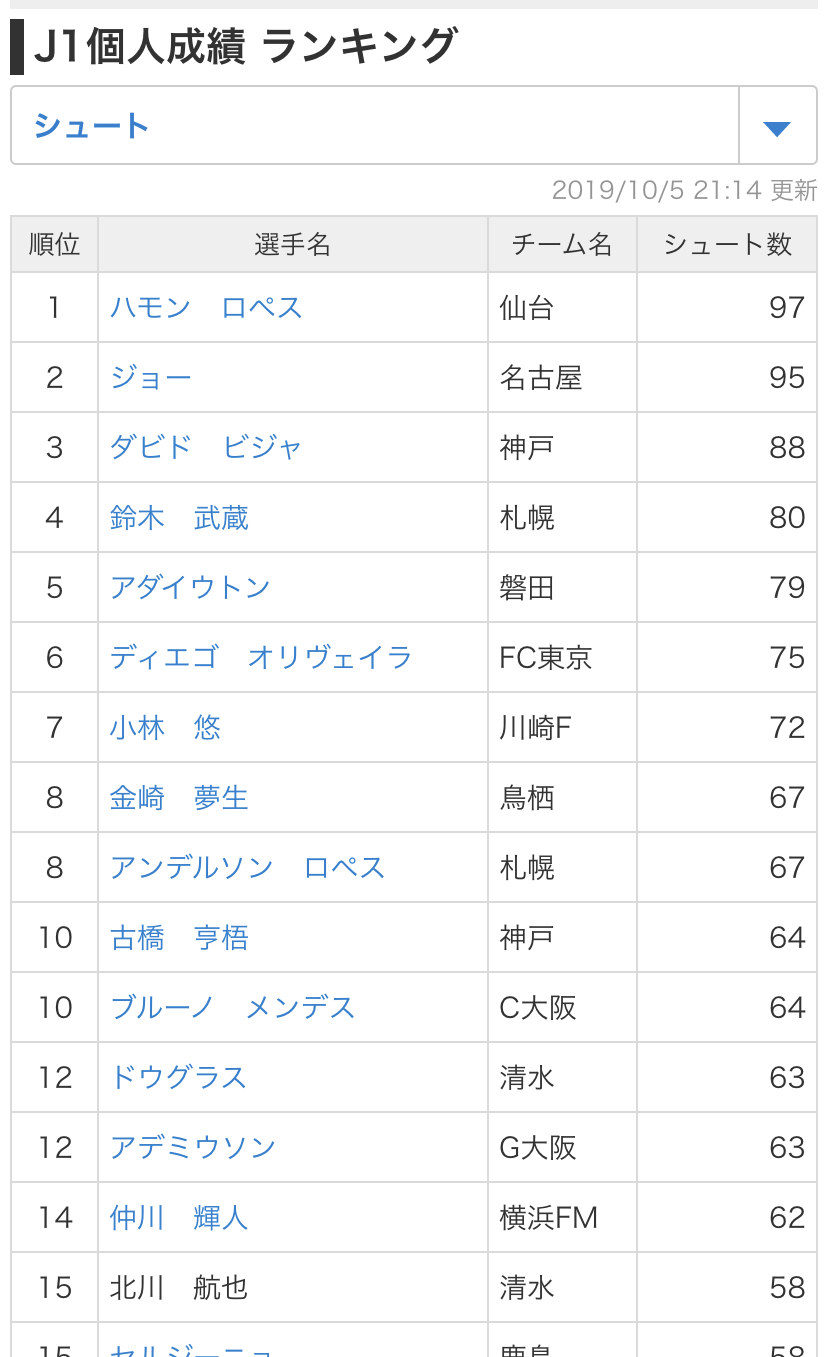Open player profile 鈴木 武蔵

(179, 518)
